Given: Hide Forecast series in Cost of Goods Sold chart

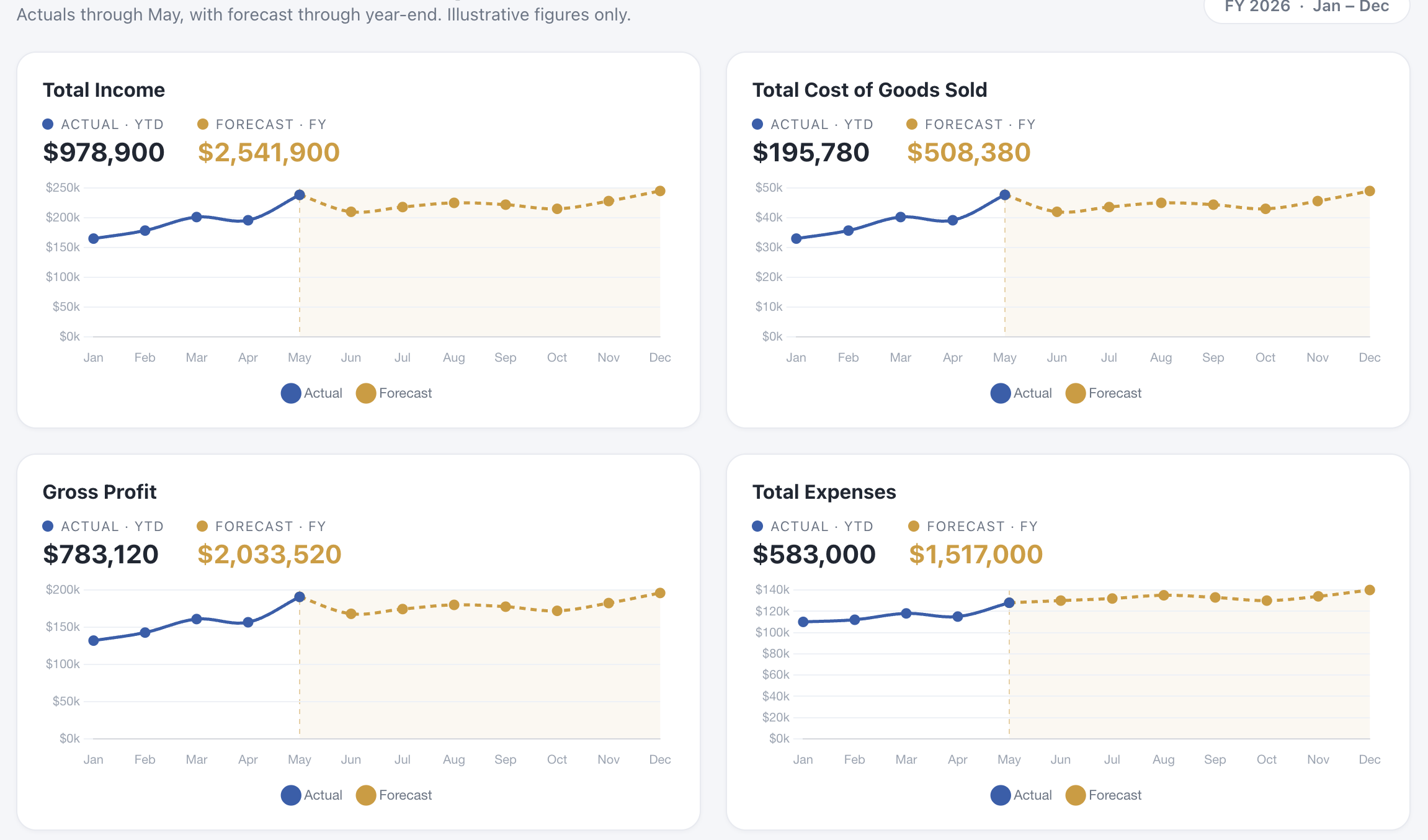Looking at the screenshot, I should (1104, 393).
